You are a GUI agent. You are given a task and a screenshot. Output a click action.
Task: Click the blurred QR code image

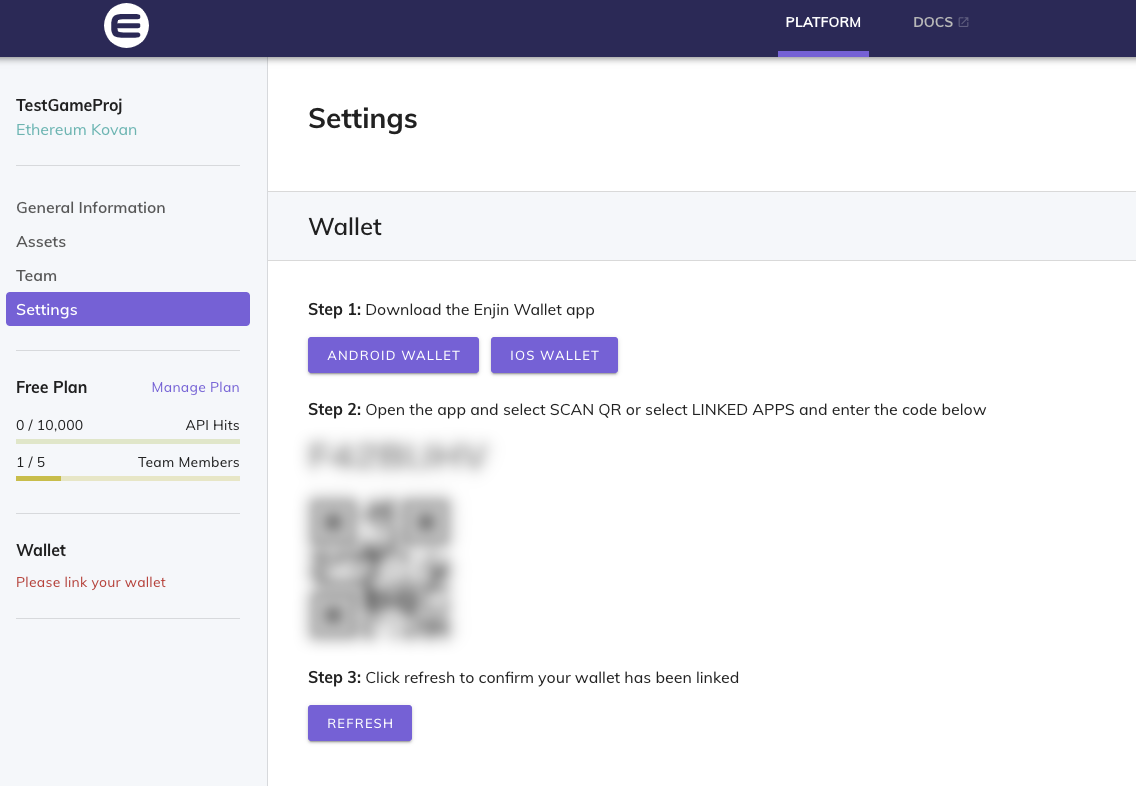tap(380, 567)
